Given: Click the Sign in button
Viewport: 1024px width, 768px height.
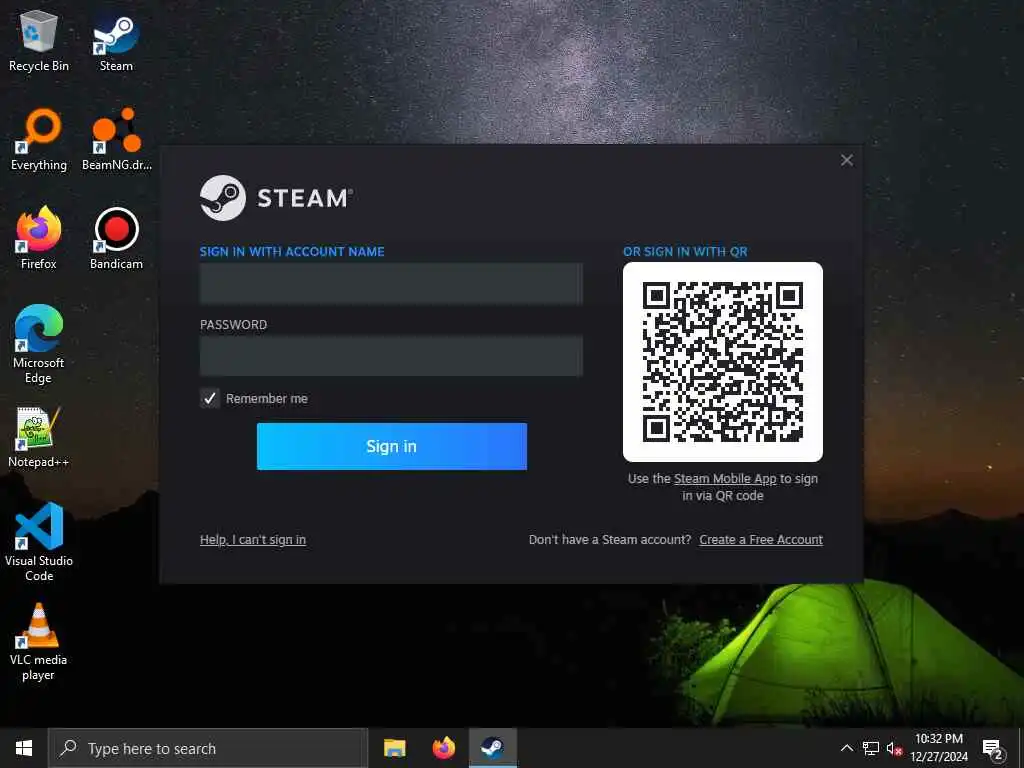Looking at the screenshot, I should coord(392,446).
